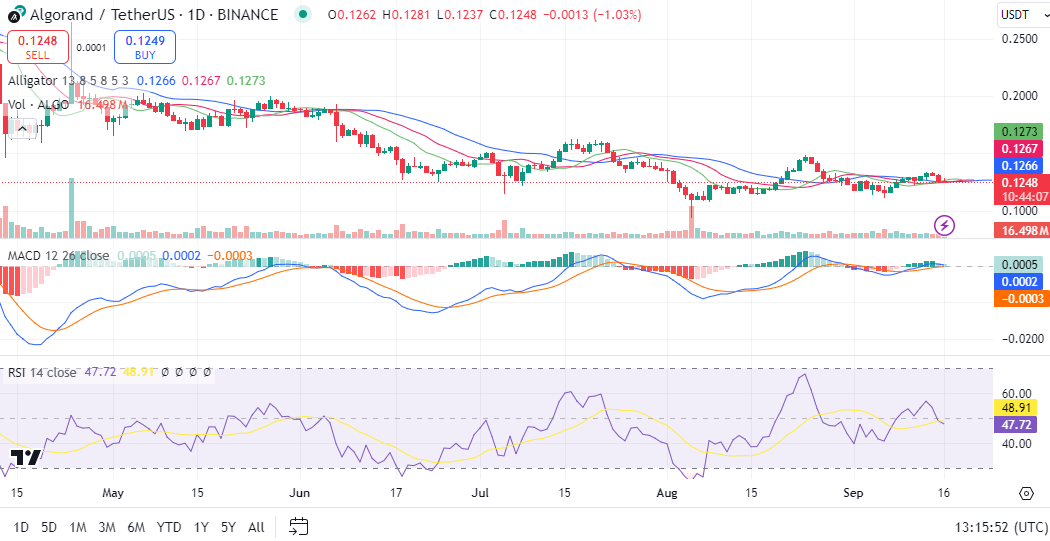Click the MACD legend value -0.0003
This screenshot has height=541, width=1050.
[x=230, y=255]
